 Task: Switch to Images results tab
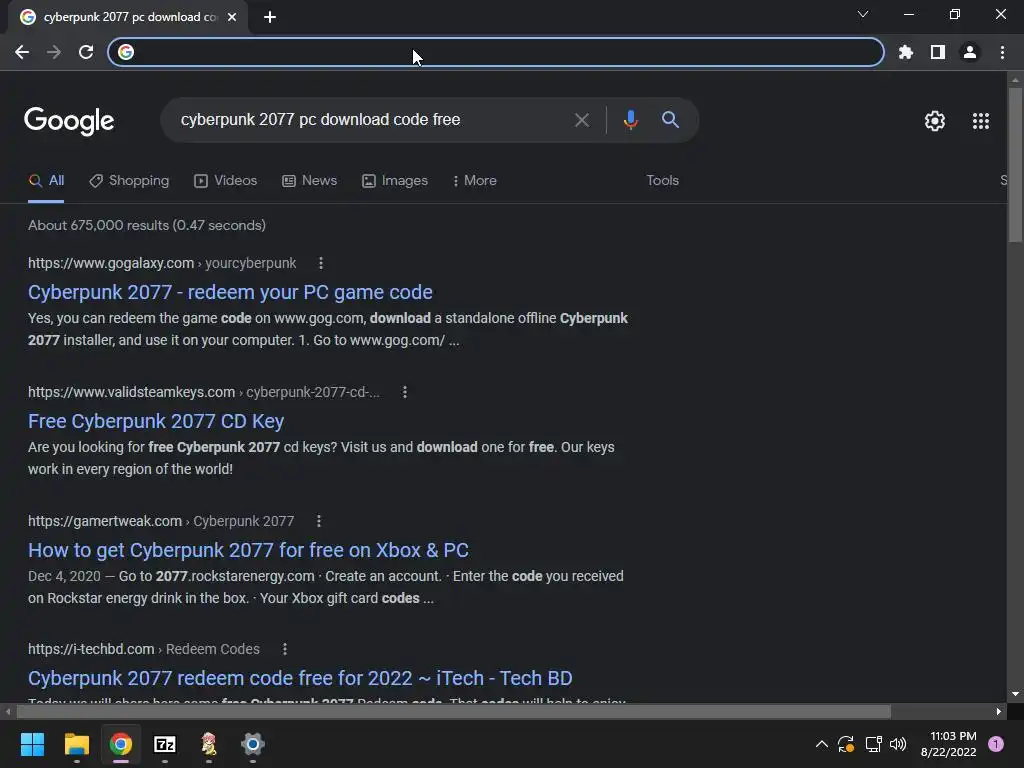tap(394, 181)
